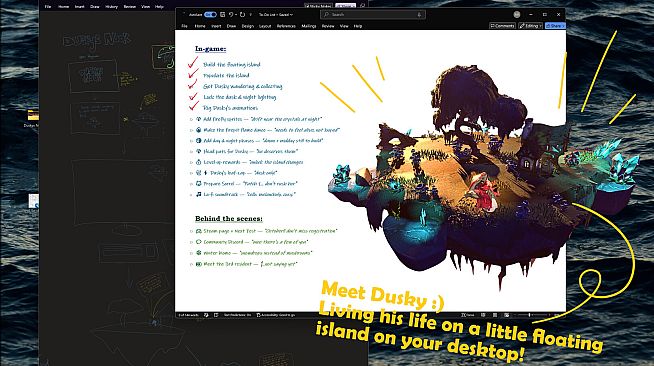Open the File menu in OneNote window
Screen dimensions: 654x366
coord(48,7)
